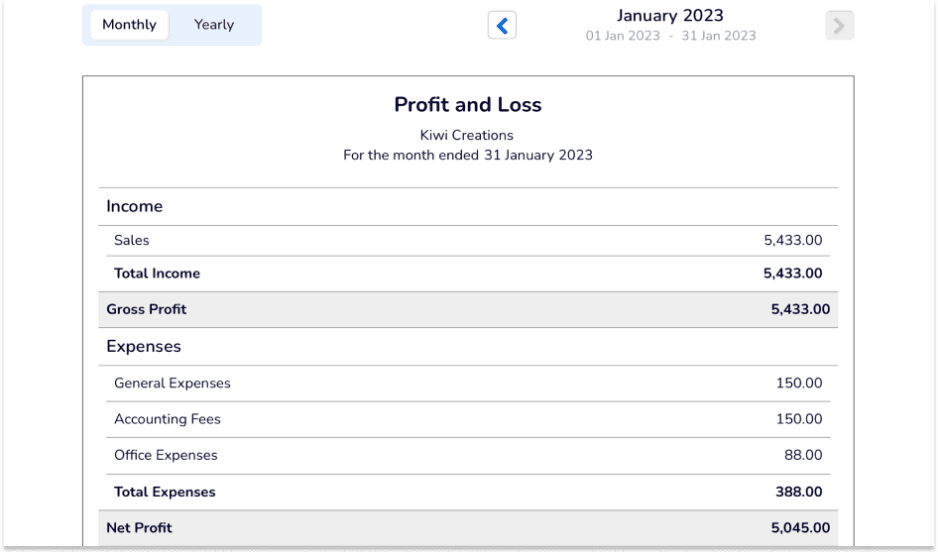Viewport: 938px width, 552px height.
Task: Select the Total Expenses row
Action: [468, 492]
